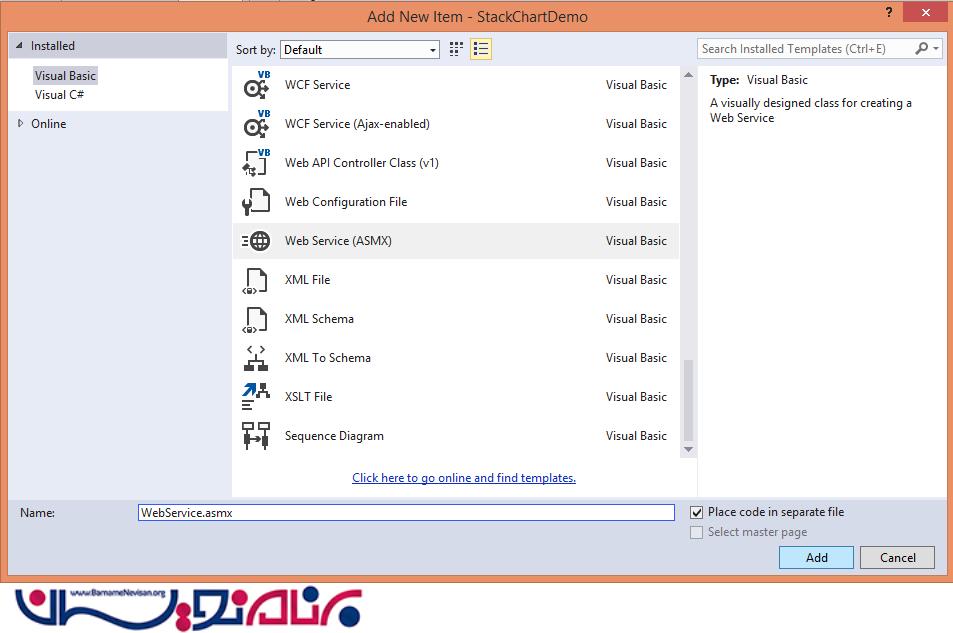The height and width of the screenshot is (633, 953).
Task: Open the help question mark button
Action: coord(889,12)
